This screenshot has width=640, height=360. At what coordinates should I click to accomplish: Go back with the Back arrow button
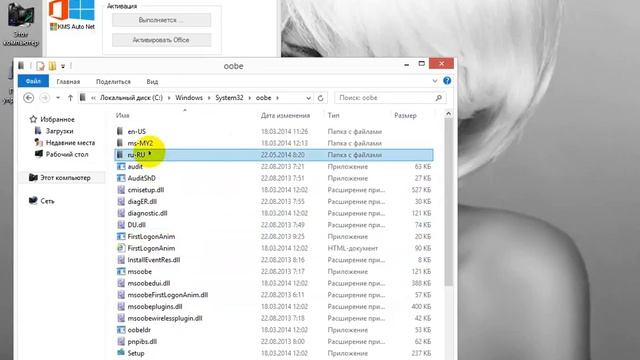pos(29,98)
